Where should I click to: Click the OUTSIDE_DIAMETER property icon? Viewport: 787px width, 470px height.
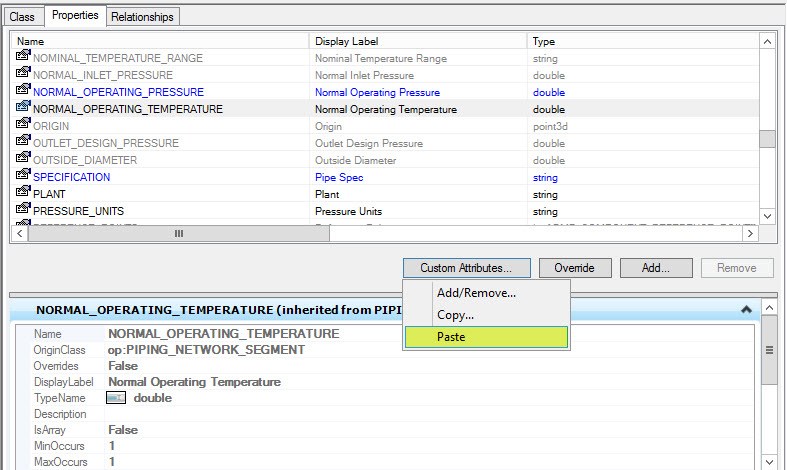pyautogui.click(x=23, y=157)
